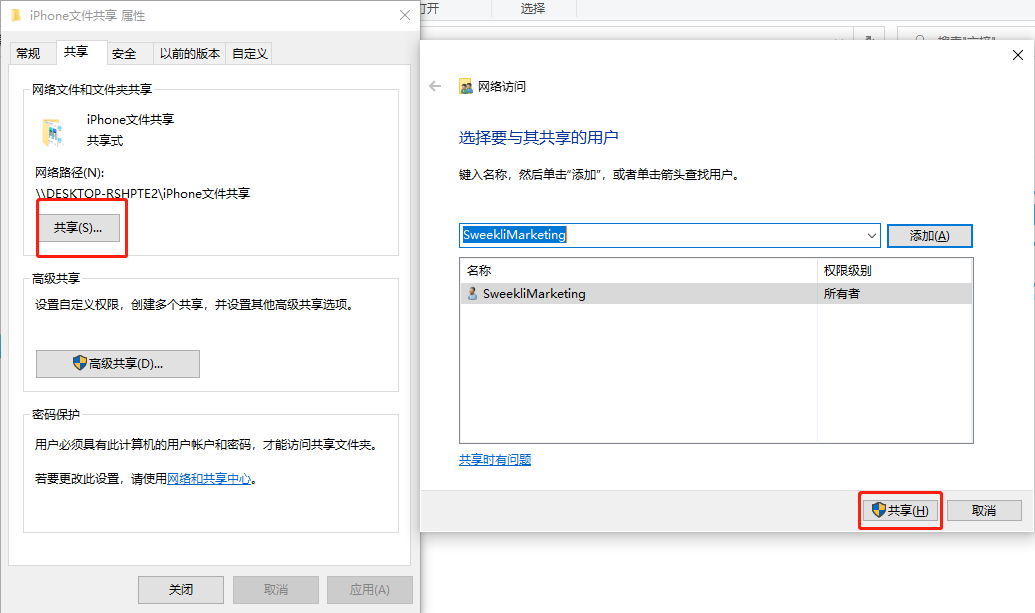Click the 共享(H) button to confirm sharing

pyautogui.click(x=900, y=510)
